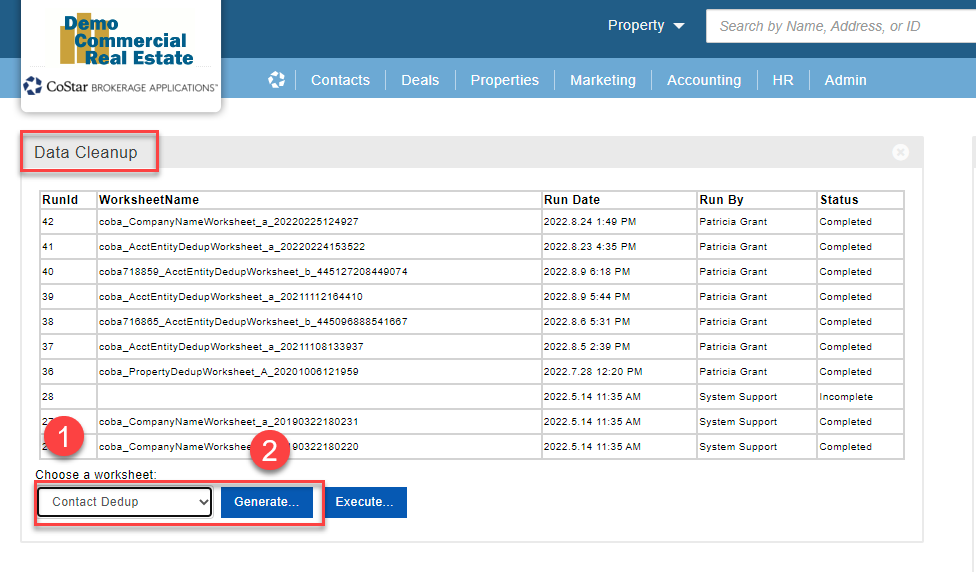Close the Data Cleanup panel
Screen dimensions: 976x572
pos(900,152)
